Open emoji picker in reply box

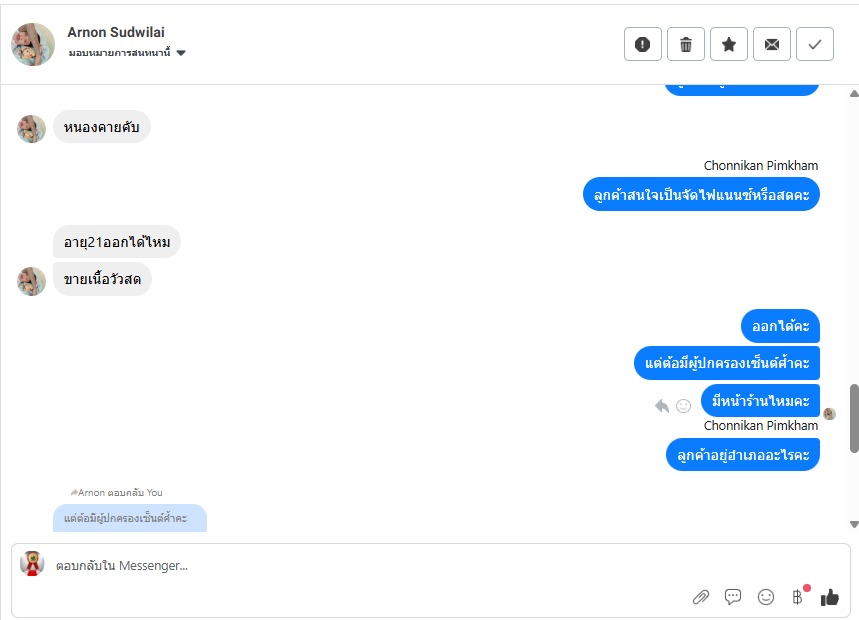coord(765,596)
